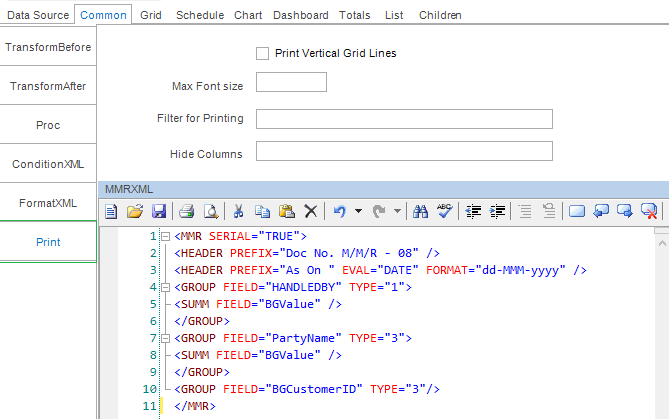This screenshot has height=419, width=669.
Task: Click the '<MMR SERIAL="TRUE">' line
Action: 240,236
